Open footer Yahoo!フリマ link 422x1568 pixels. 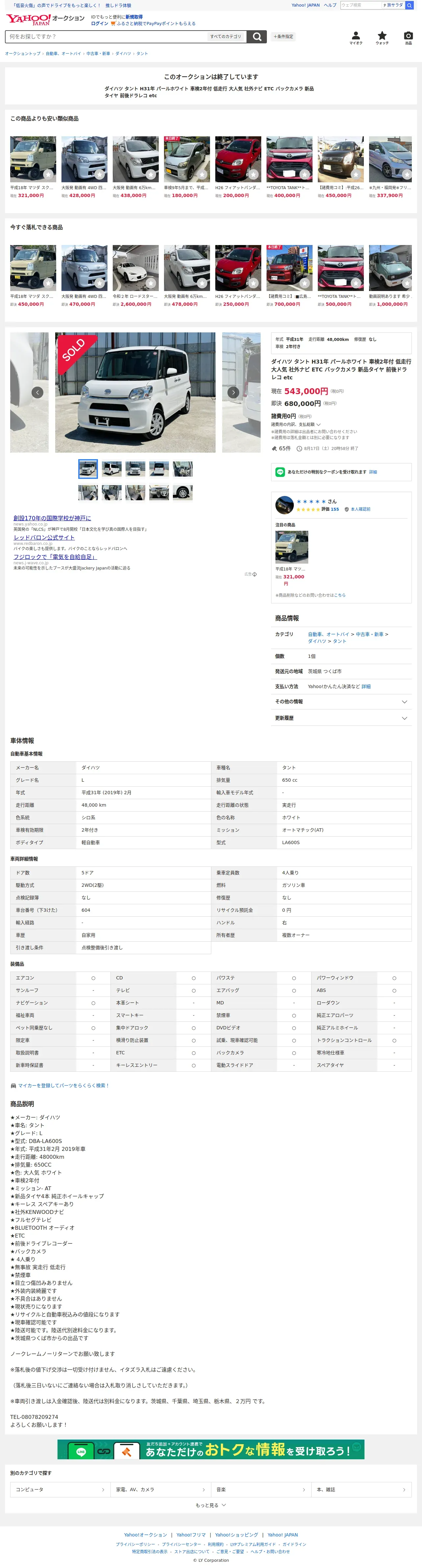(191, 1534)
